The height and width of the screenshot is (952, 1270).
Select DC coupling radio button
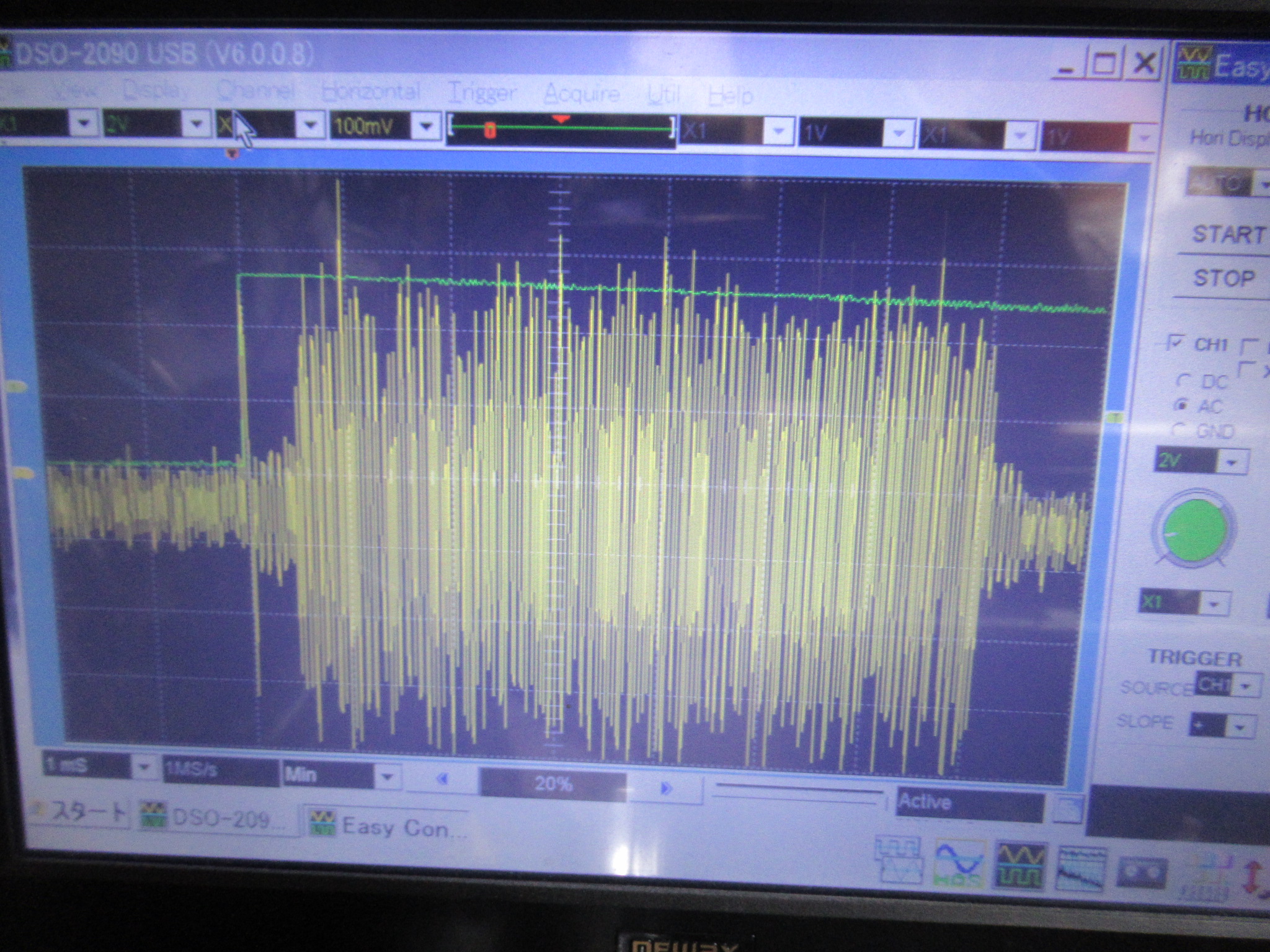click(1183, 380)
